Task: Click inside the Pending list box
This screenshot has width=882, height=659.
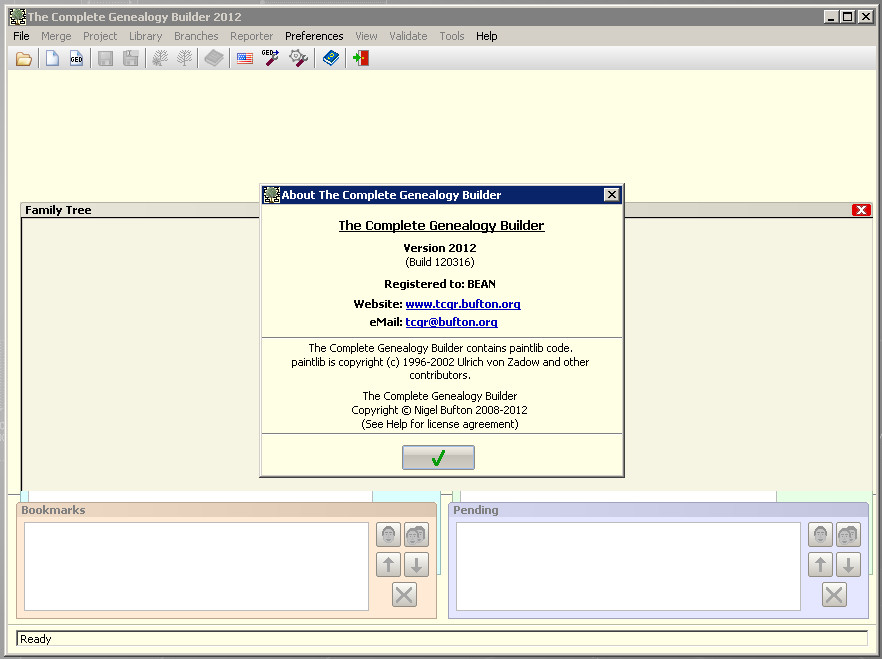Action: (628, 566)
